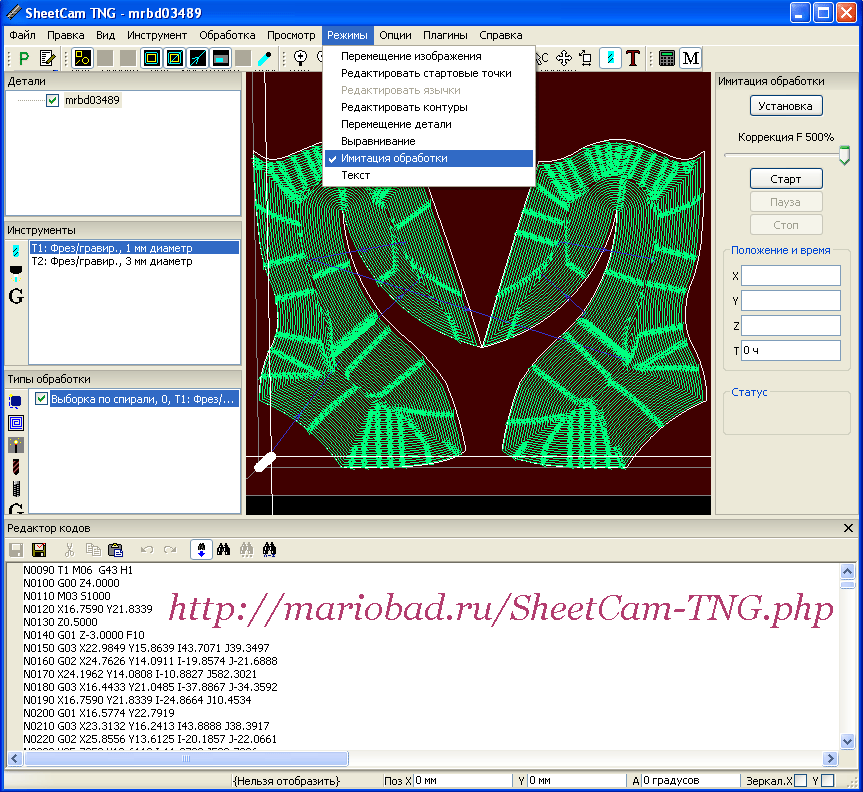Click the striped drill bit operation icon

[16, 467]
